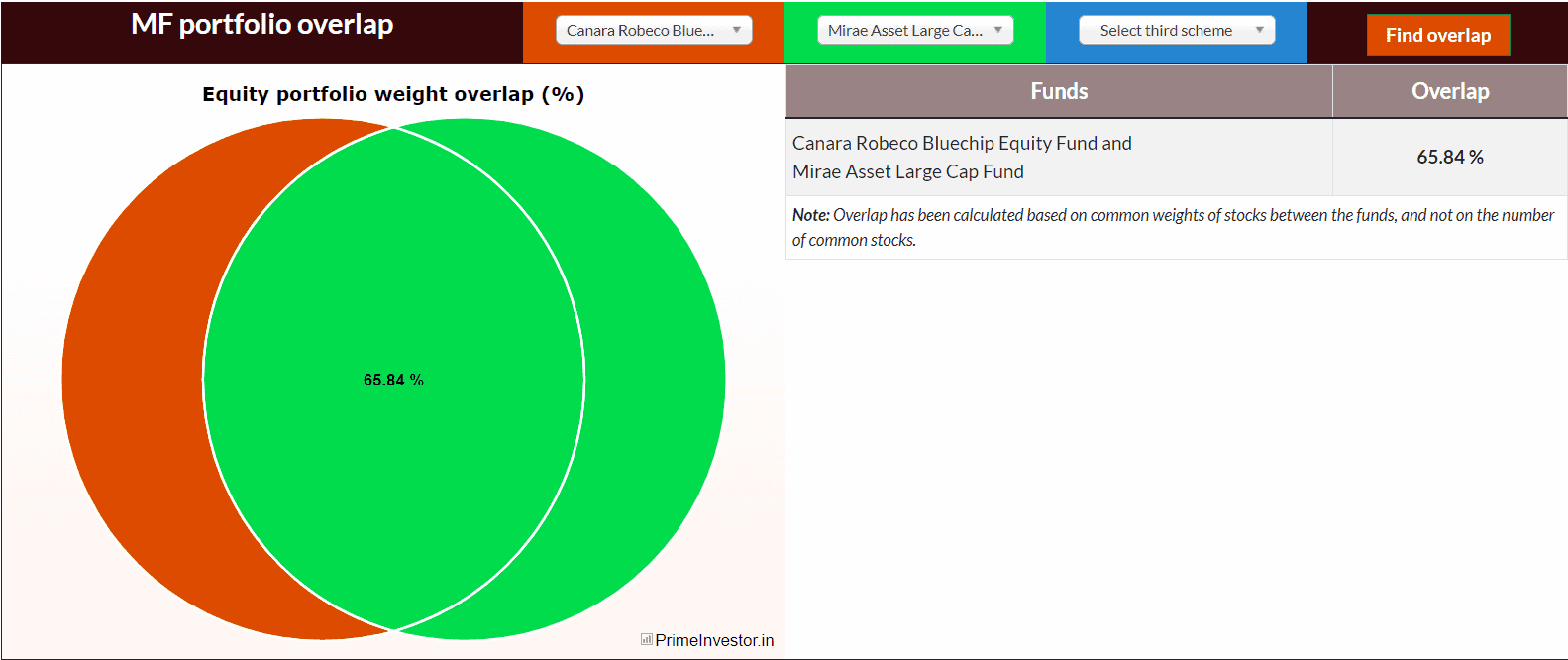Click the Mirae Asset Large Cap Fund text
The height and width of the screenshot is (660, 1568).
pos(908,171)
